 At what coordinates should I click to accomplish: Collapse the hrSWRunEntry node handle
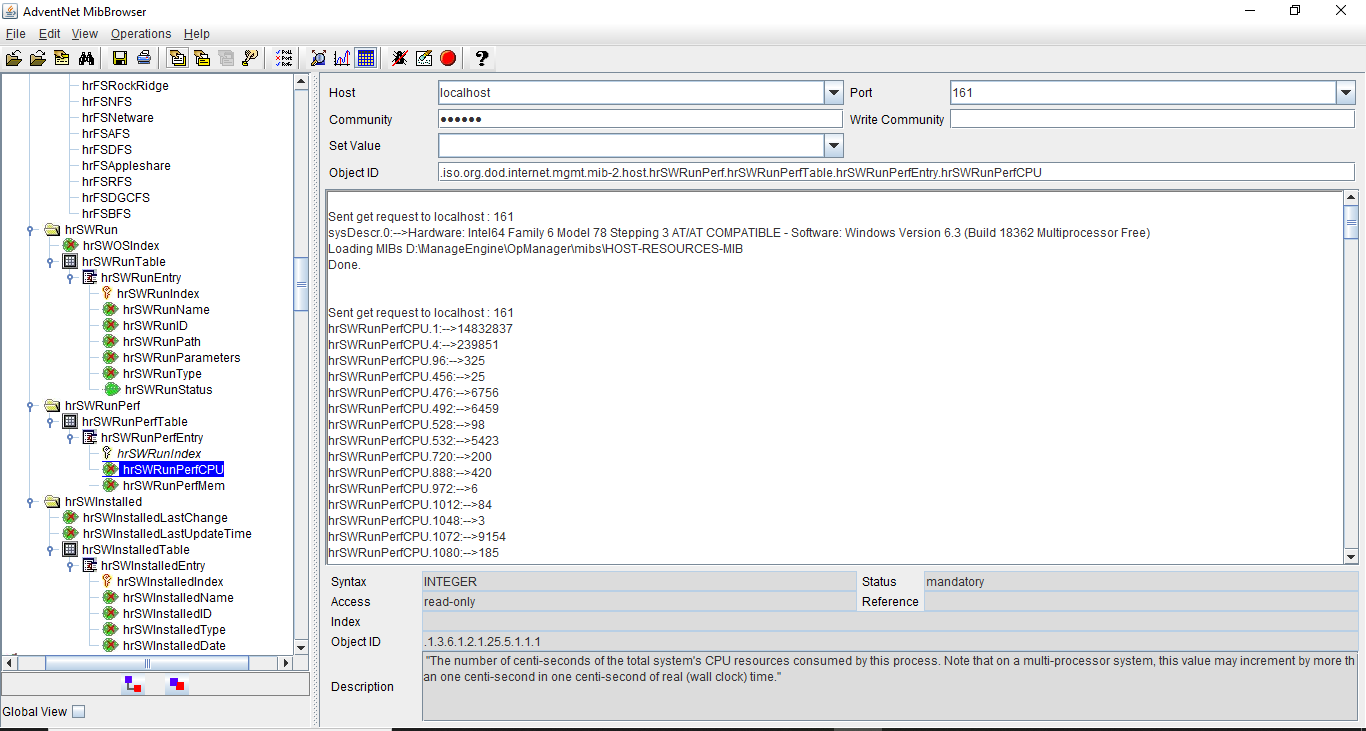coord(70,278)
